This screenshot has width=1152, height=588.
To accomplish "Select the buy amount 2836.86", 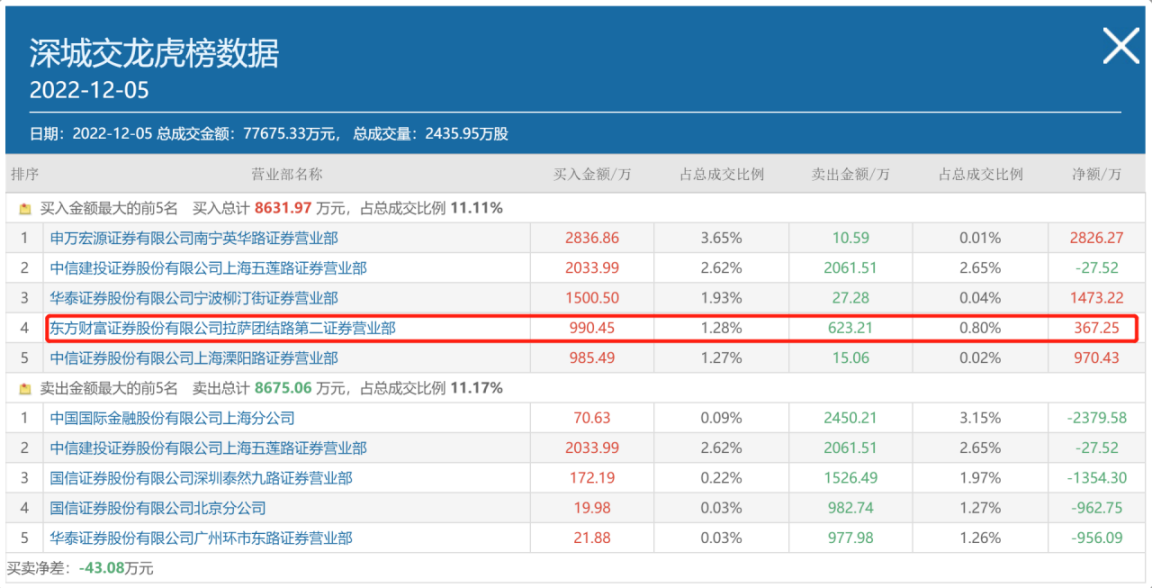I will [x=592, y=238].
